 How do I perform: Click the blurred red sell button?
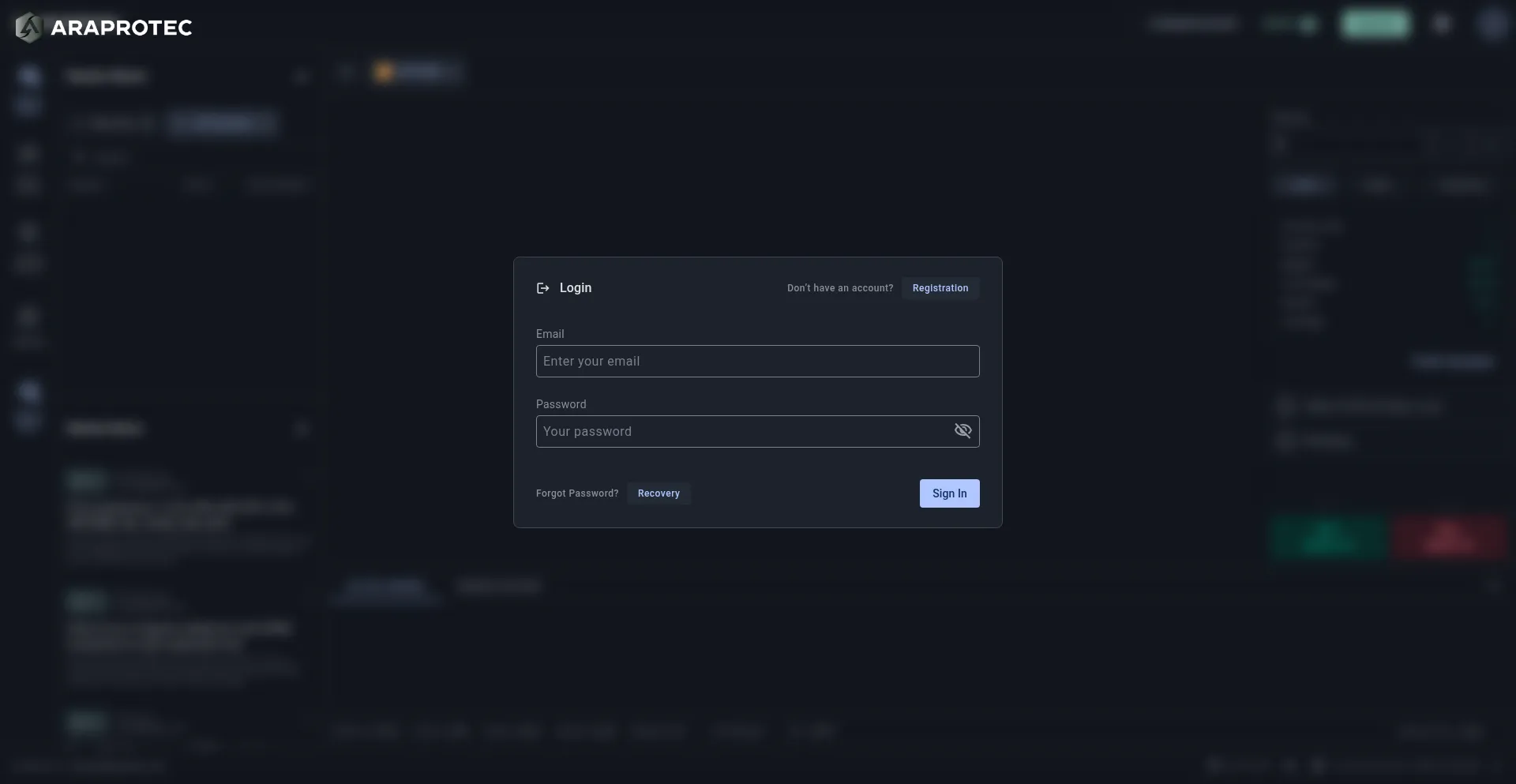[x=1448, y=538]
